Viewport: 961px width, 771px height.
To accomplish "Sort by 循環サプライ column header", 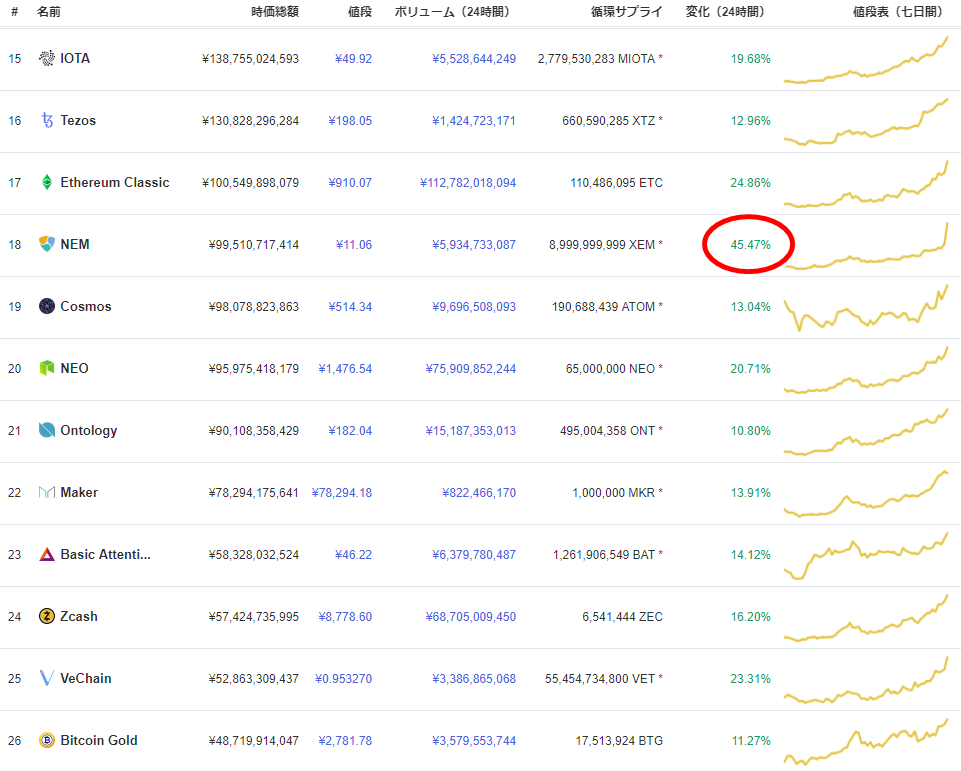I will tap(626, 12).
